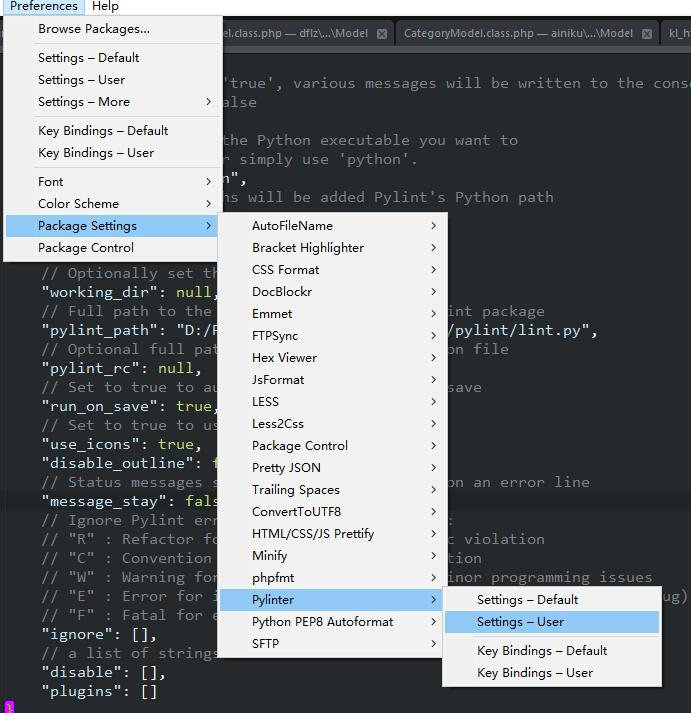Viewport: 691px width, 713px height.
Task: Select Package Control below Package Settings
Action: pos(86,248)
